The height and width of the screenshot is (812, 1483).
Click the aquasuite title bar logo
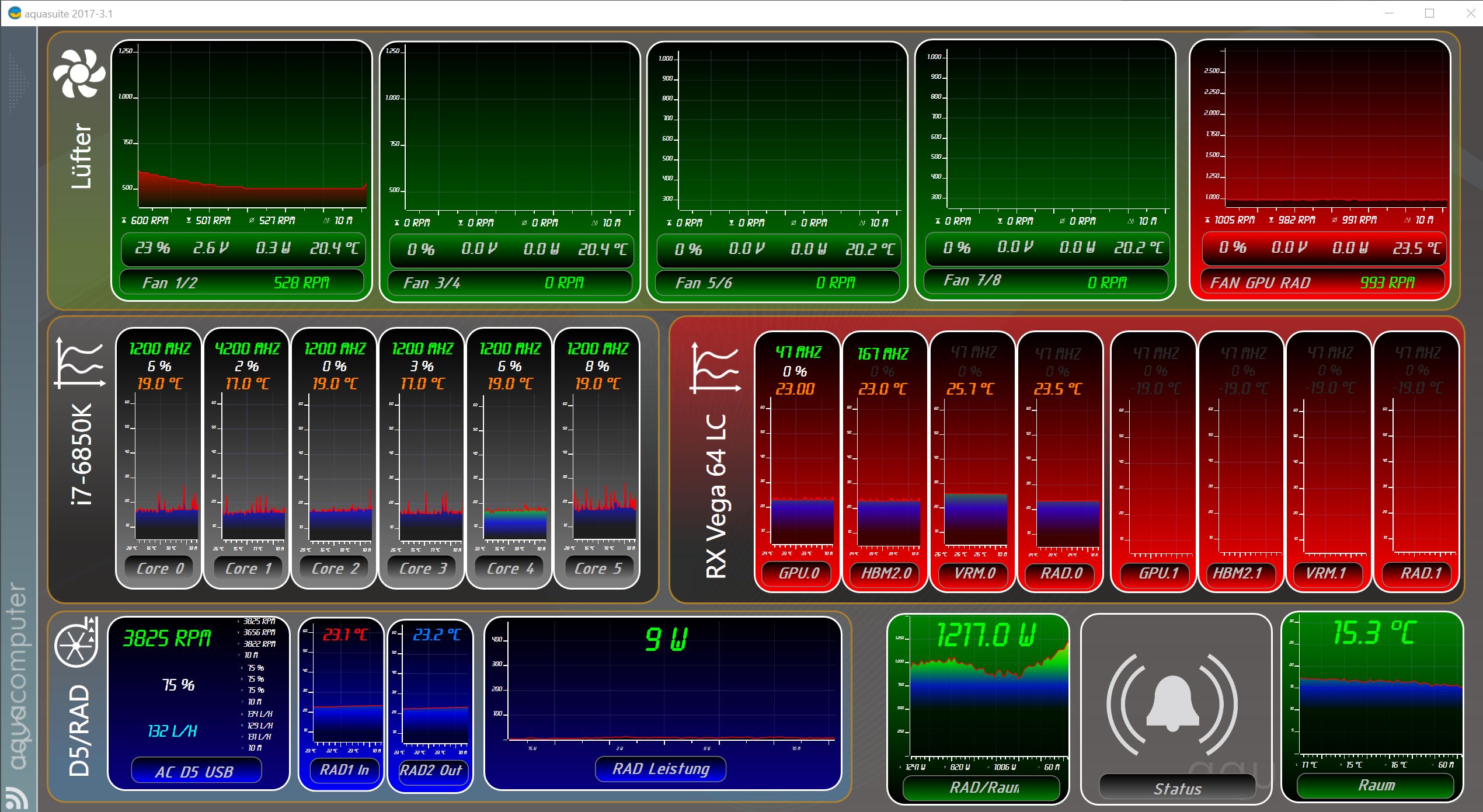point(14,13)
